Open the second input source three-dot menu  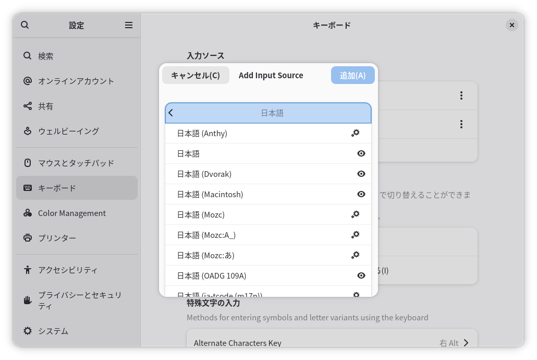(461, 124)
